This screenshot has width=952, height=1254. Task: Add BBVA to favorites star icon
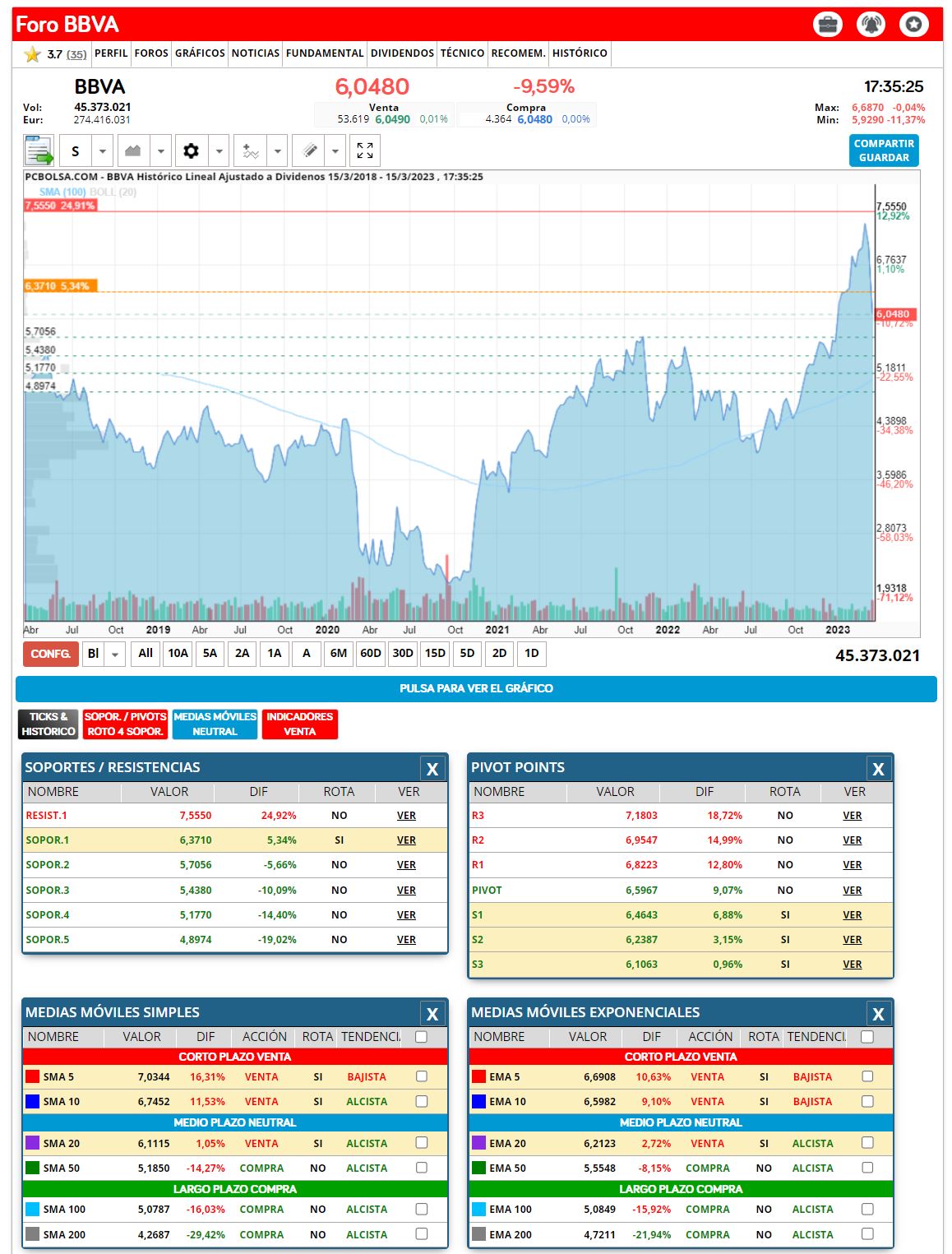913,25
